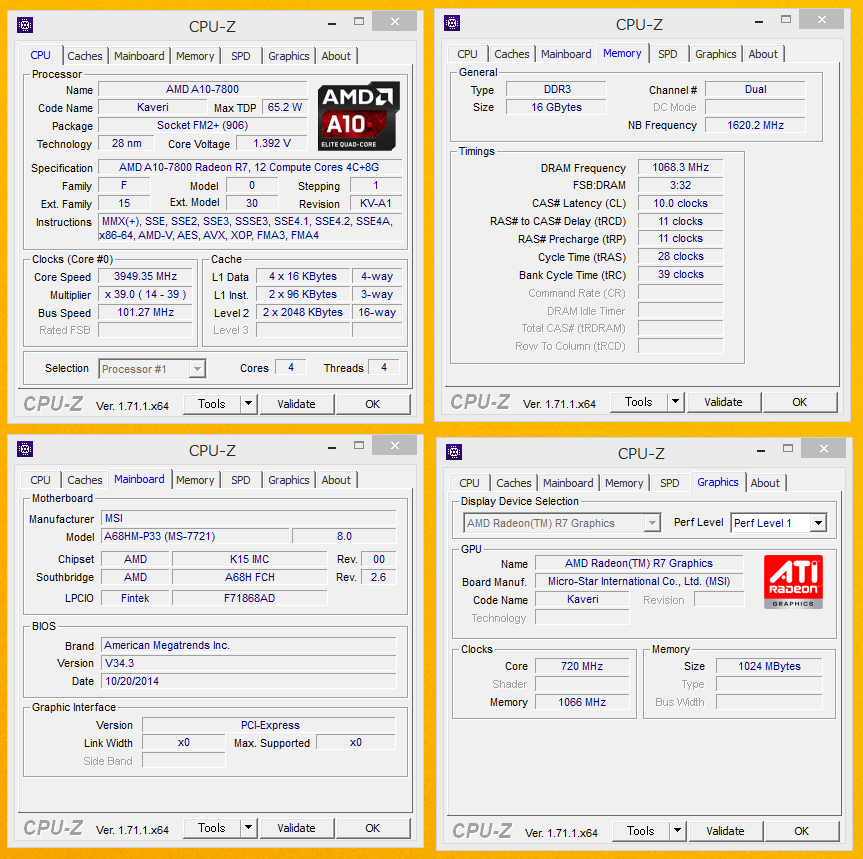The height and width of the screenshot is (859, 863).
Task: Expand Tools arrow in the Memory window
Action: 676,402
